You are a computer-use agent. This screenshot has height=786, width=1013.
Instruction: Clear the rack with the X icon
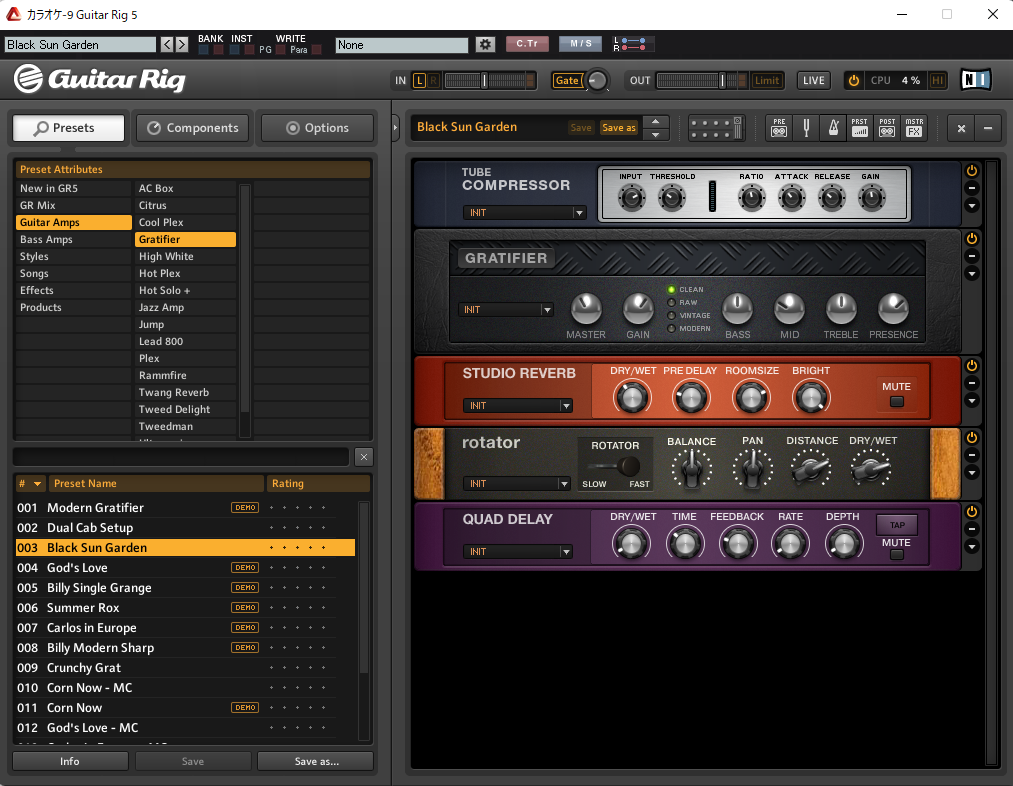[961, 128]
